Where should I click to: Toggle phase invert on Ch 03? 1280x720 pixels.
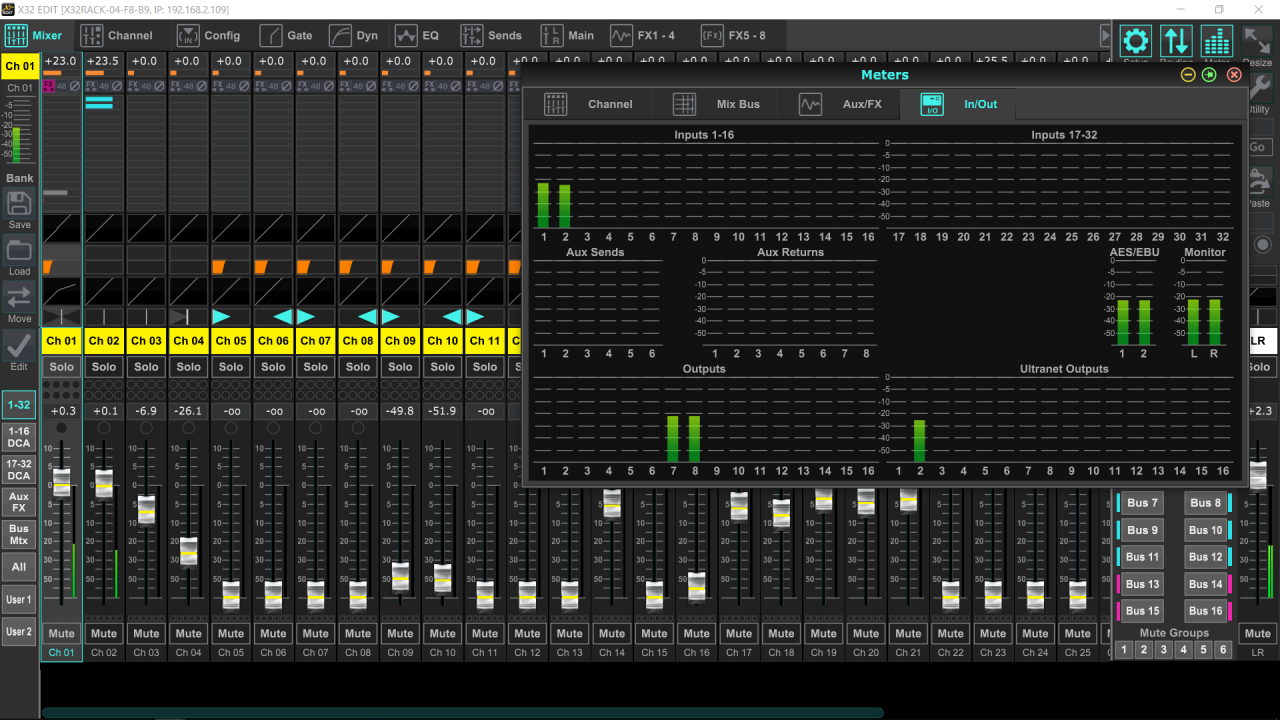[160, 87]
